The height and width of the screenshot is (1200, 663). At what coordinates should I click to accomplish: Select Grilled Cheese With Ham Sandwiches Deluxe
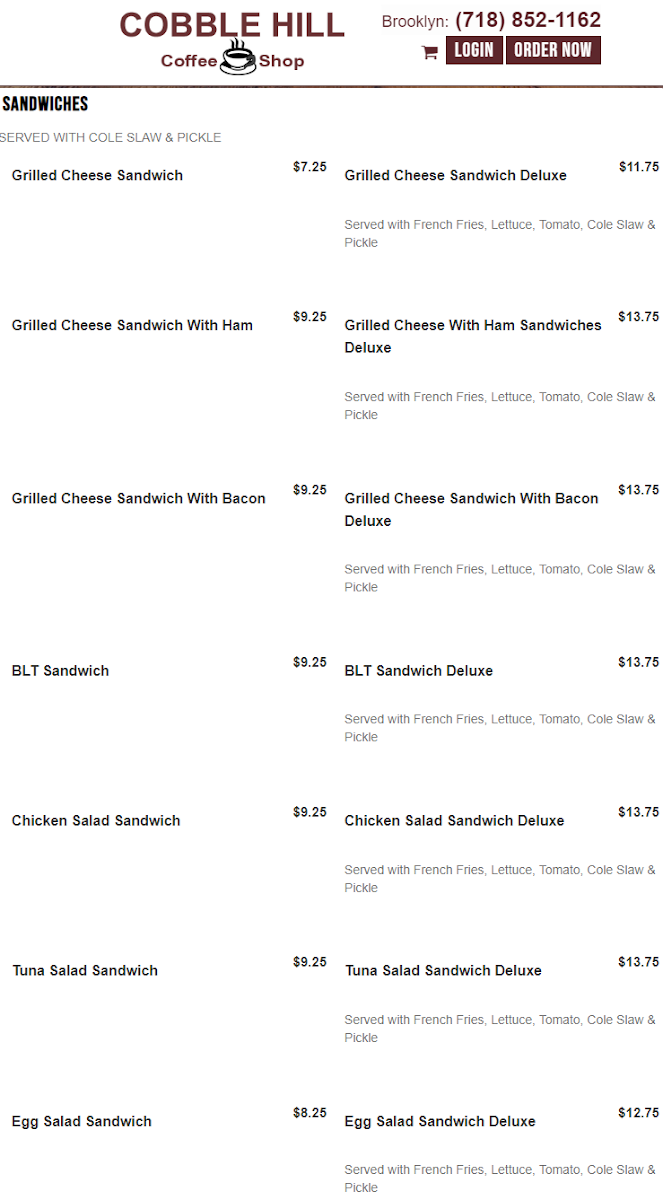click(472, 336)
